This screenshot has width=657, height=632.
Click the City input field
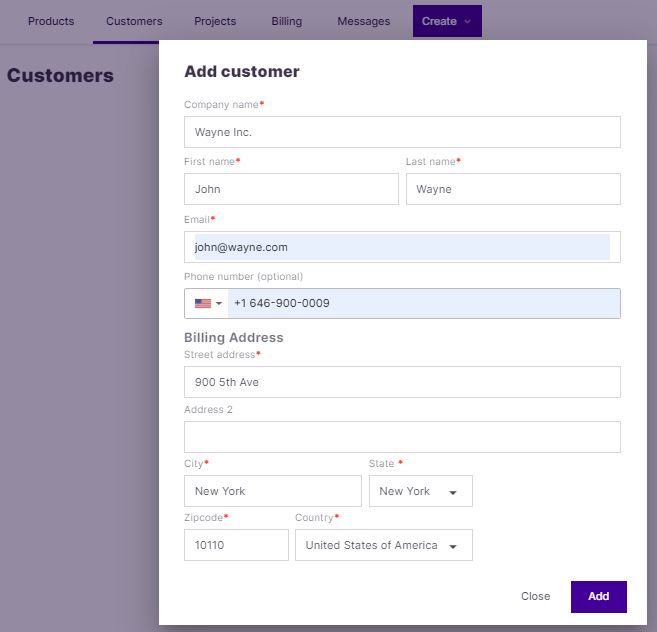click(x=272, y=491)
